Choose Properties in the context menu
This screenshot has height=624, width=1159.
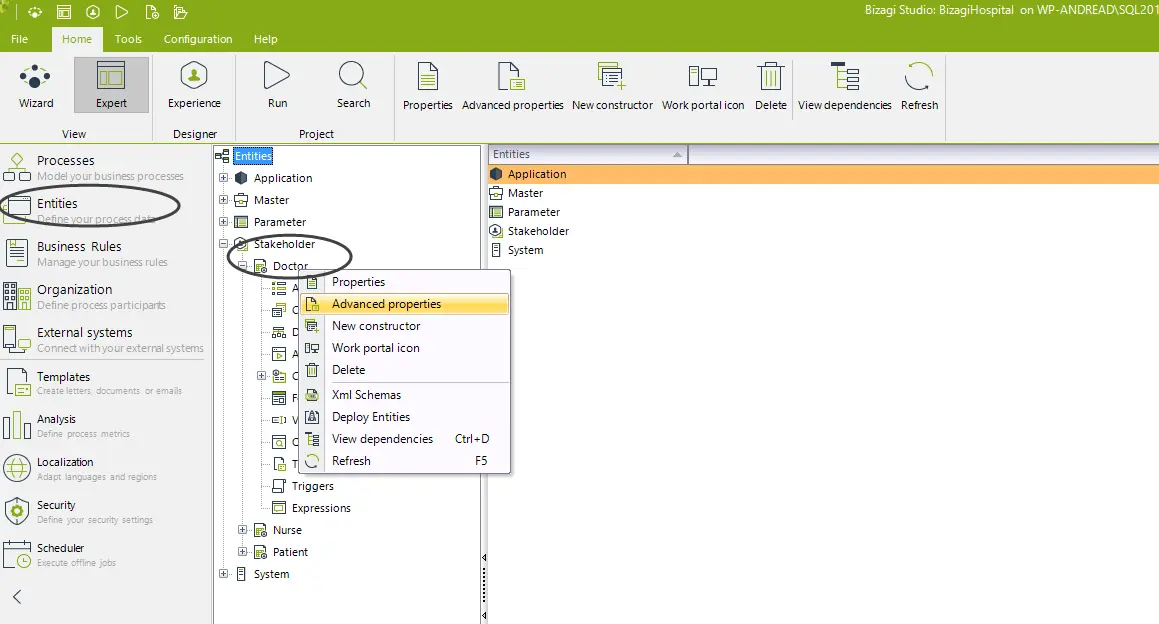(404, 282)
